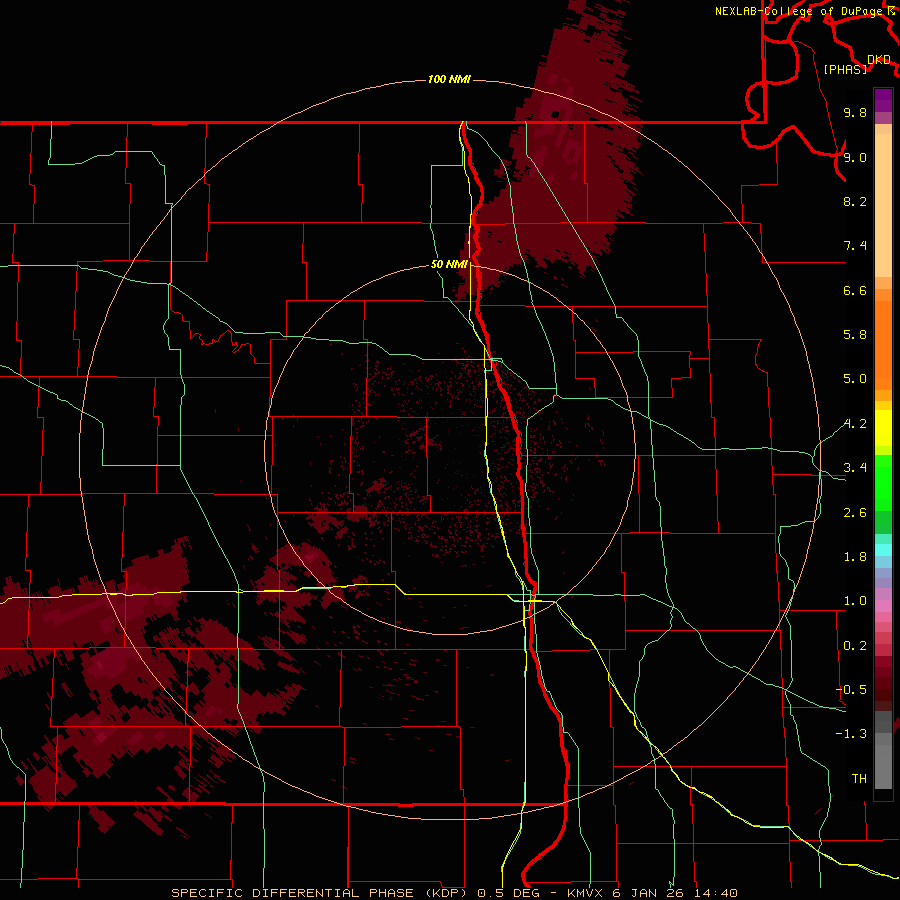Click the 9.8 value on the scale

pyautogui.click(x=855, y=113)
